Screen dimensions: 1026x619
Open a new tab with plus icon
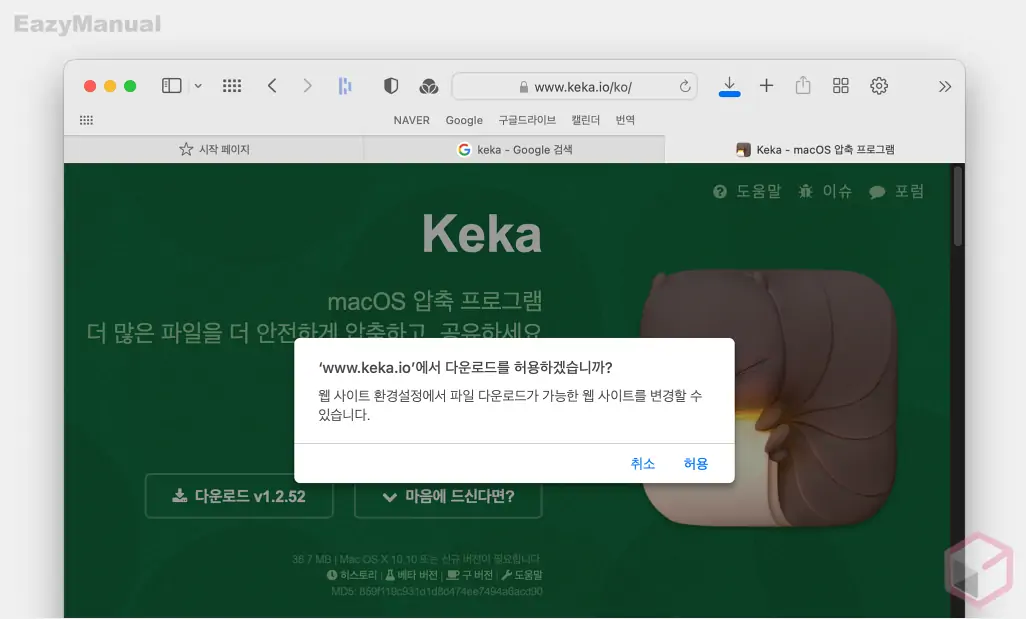click(766, 86)
